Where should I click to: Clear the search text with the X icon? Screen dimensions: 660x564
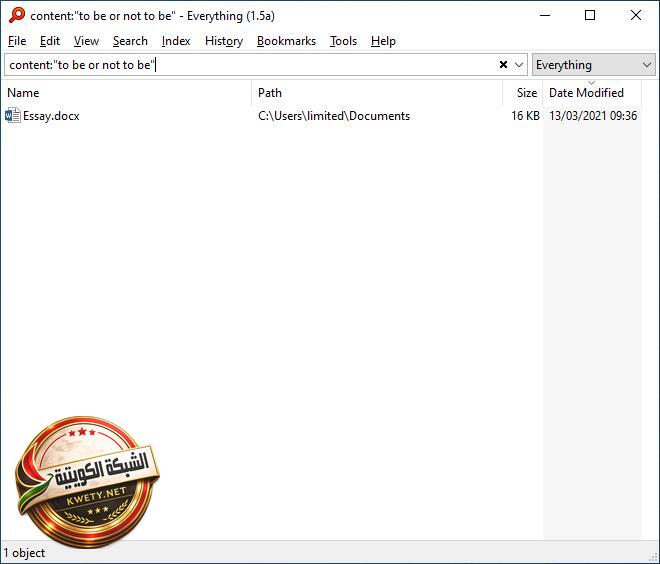[x=504, y=65]
